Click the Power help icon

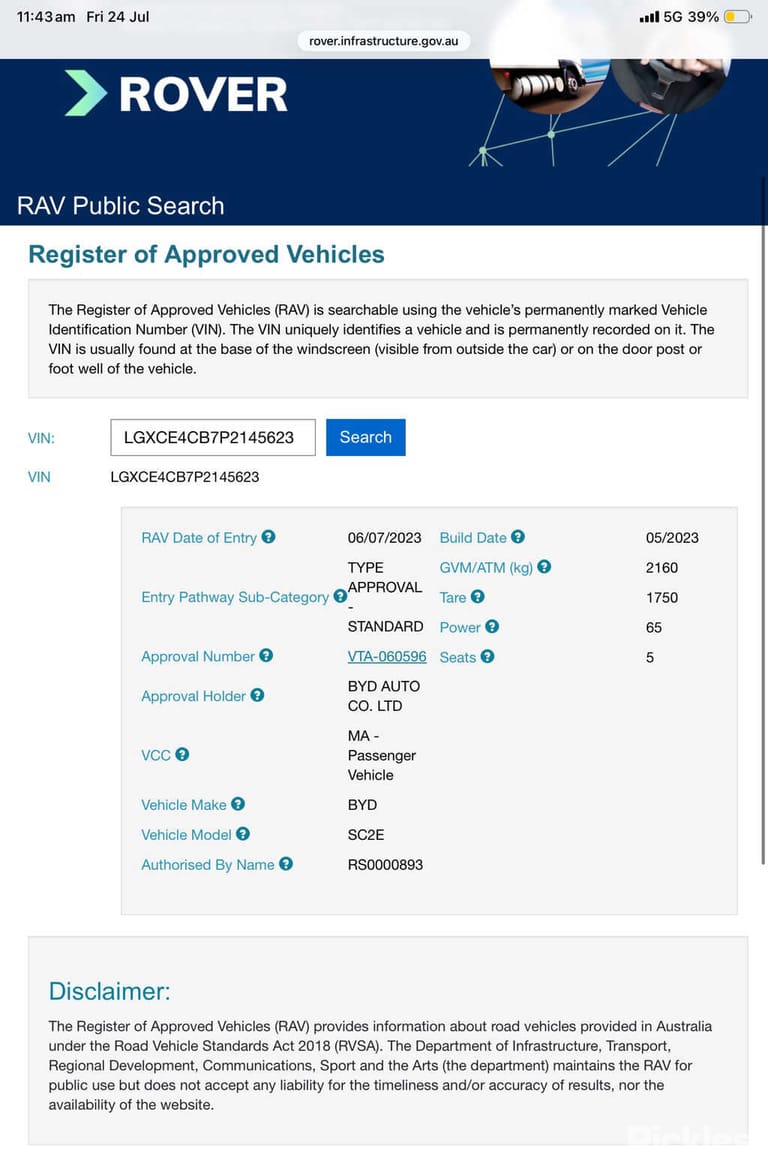(x=492, y=626)
